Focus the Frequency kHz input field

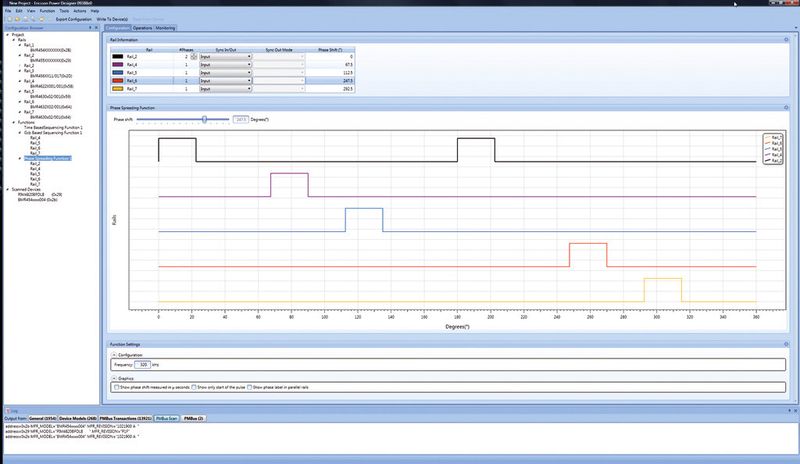coord(142,364)
